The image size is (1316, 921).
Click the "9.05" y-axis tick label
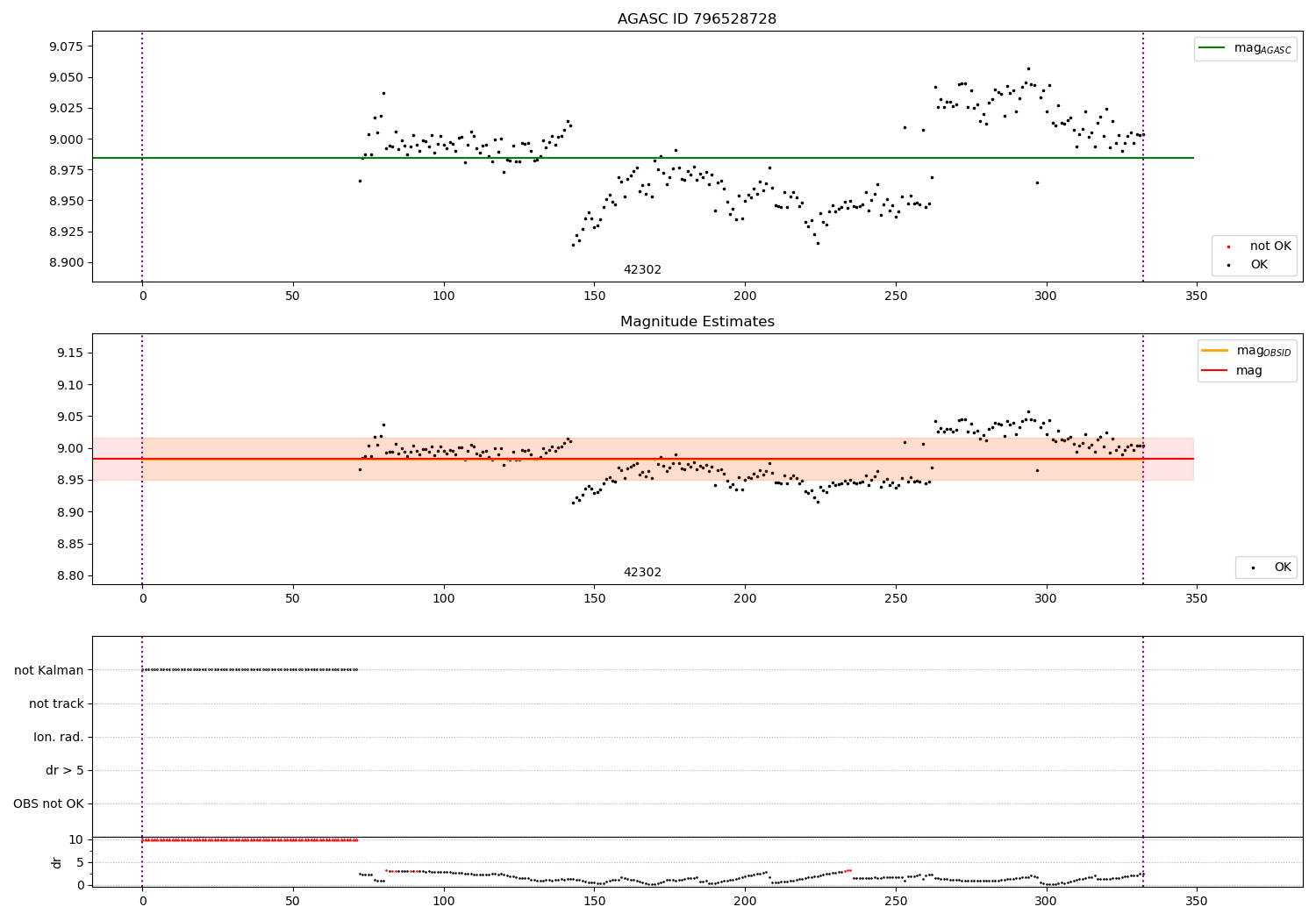pyautogui.click(x=69, y=417)
